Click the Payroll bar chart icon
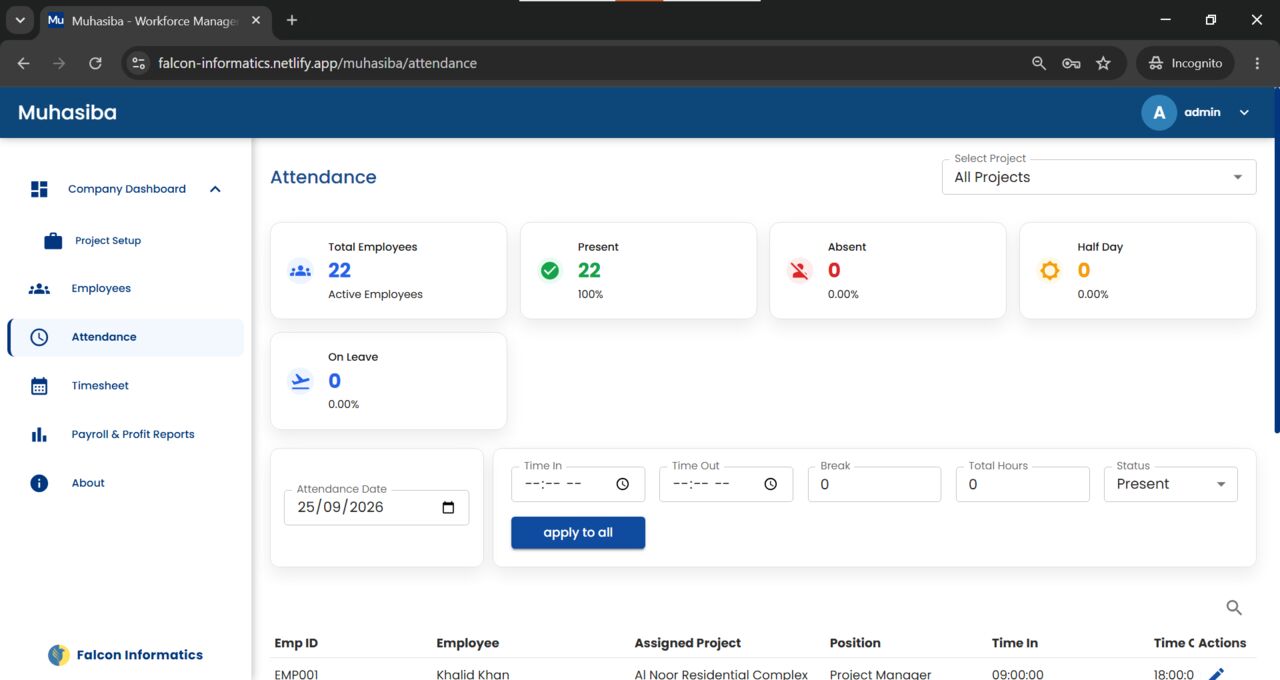Image resolution: width=1280 pixels, height=680 pixels. (39, 435)
